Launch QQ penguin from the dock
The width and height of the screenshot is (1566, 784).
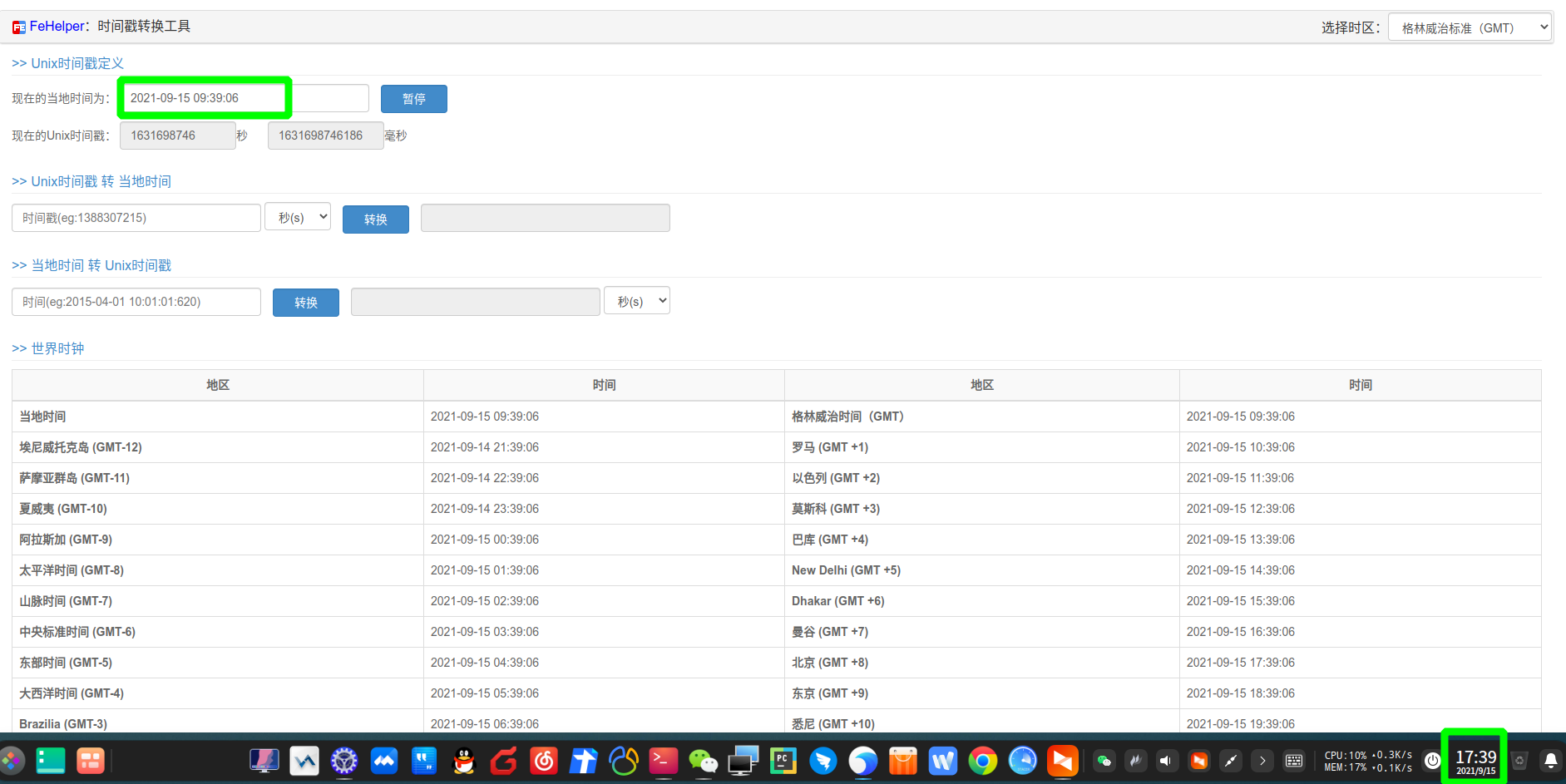(x=464, y=760)
